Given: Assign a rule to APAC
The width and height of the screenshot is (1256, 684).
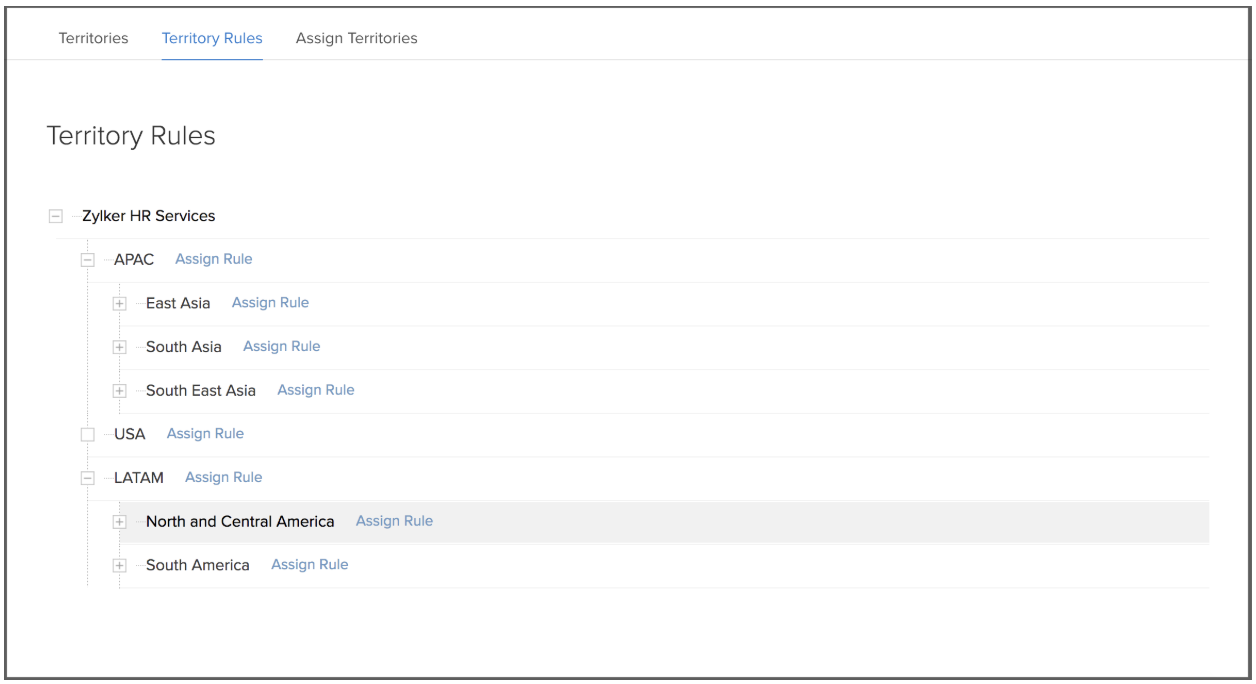Looking at the screenshot, I should (x=213, y=259).
